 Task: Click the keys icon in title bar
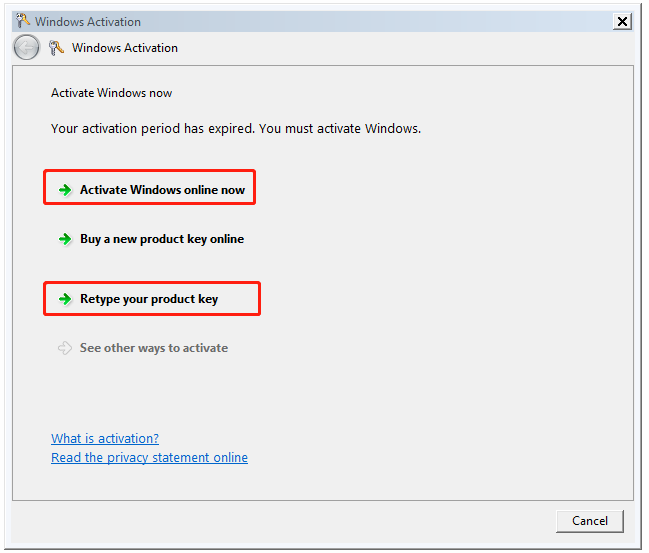tap(22, 21)
